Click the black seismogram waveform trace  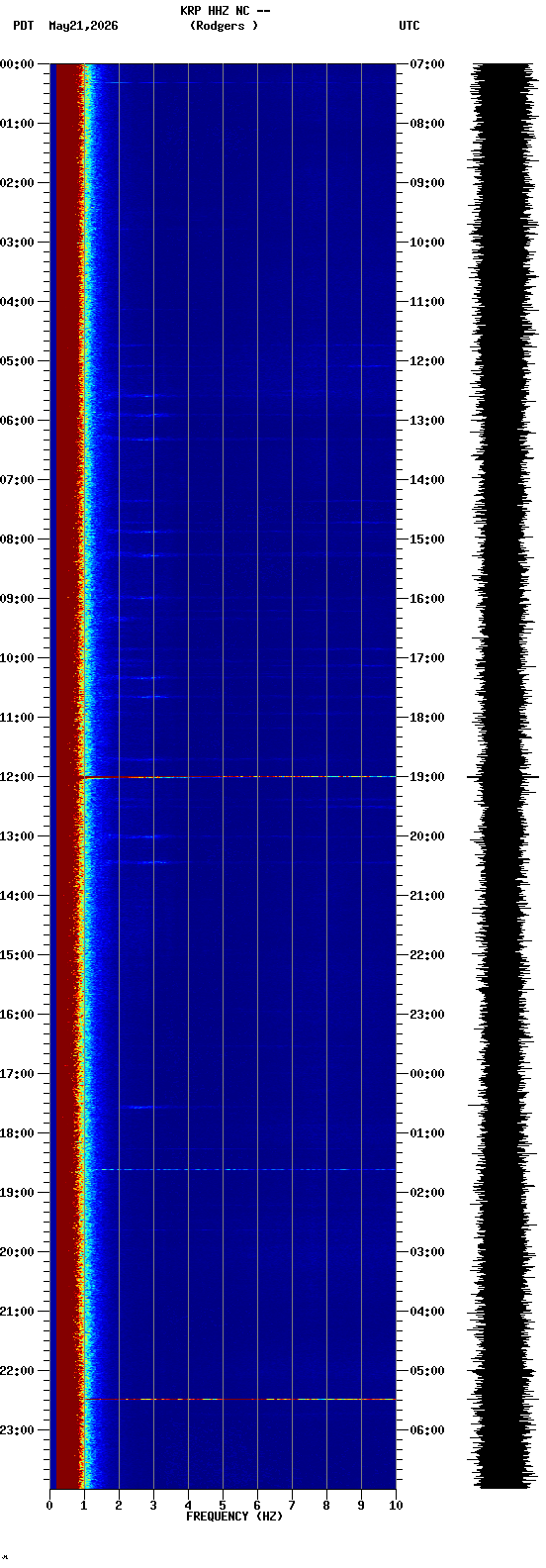click(x=504, y=776)
